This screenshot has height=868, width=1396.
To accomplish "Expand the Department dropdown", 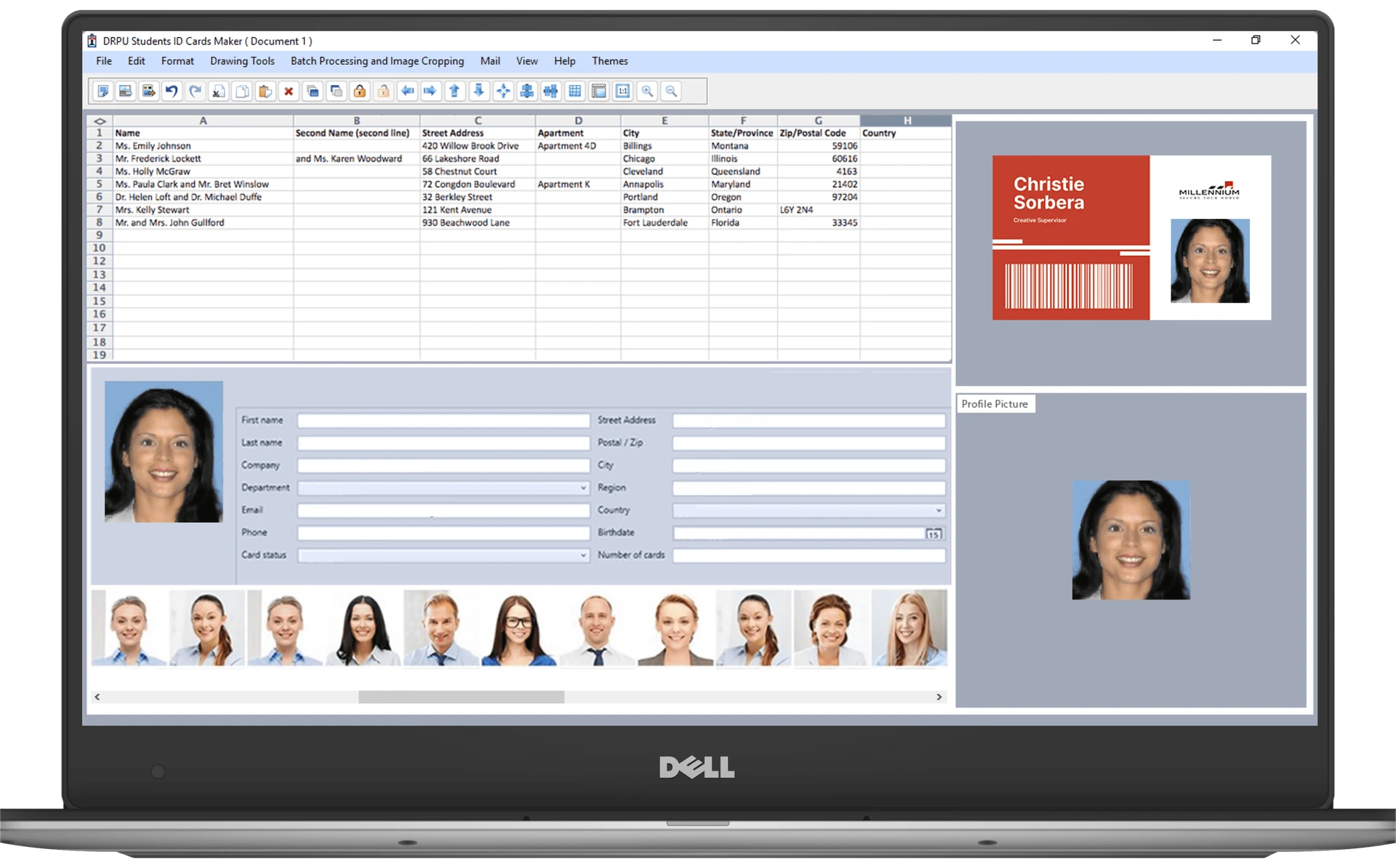I will coord(583,488).
